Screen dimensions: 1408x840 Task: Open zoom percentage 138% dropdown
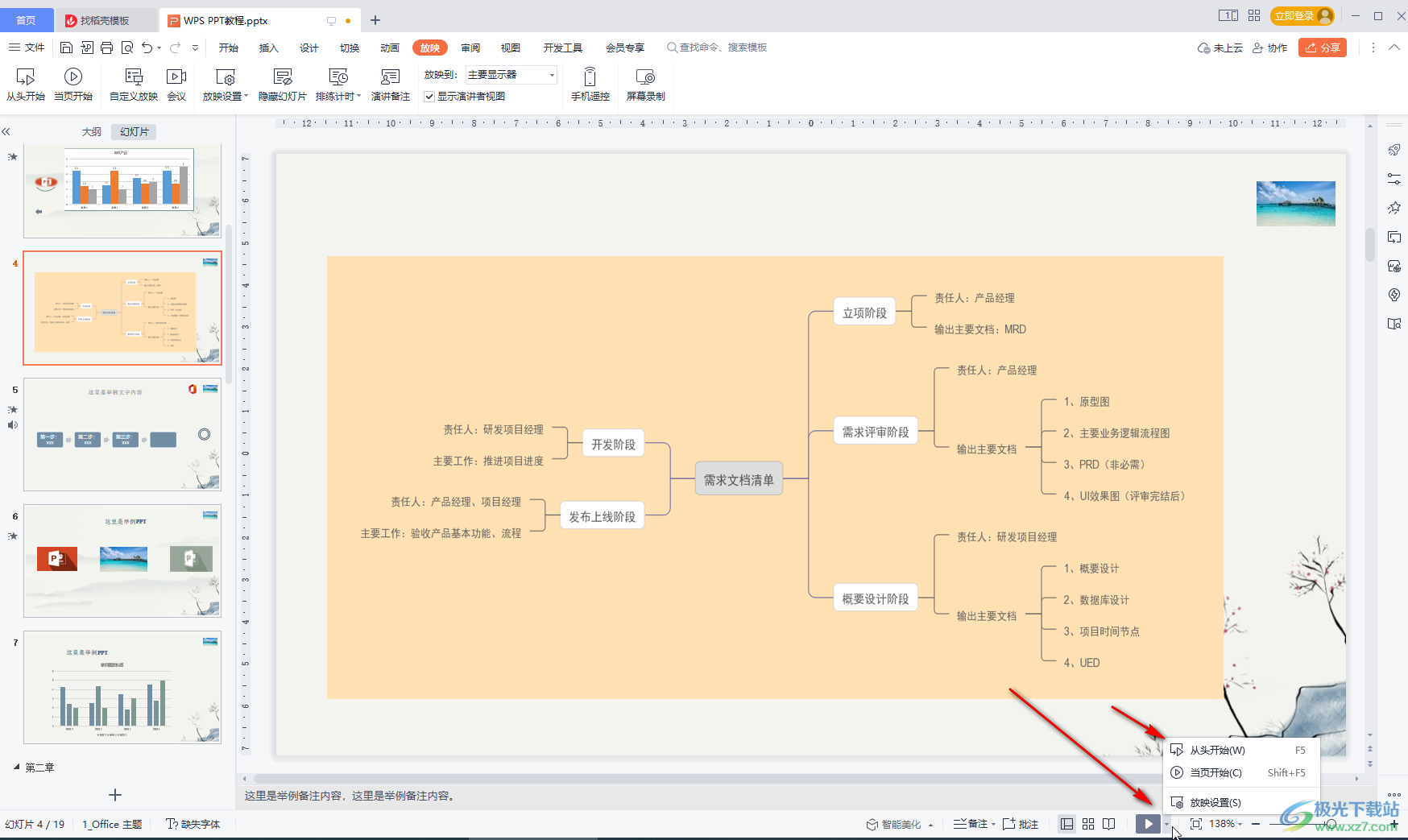tap(1226, 824)
